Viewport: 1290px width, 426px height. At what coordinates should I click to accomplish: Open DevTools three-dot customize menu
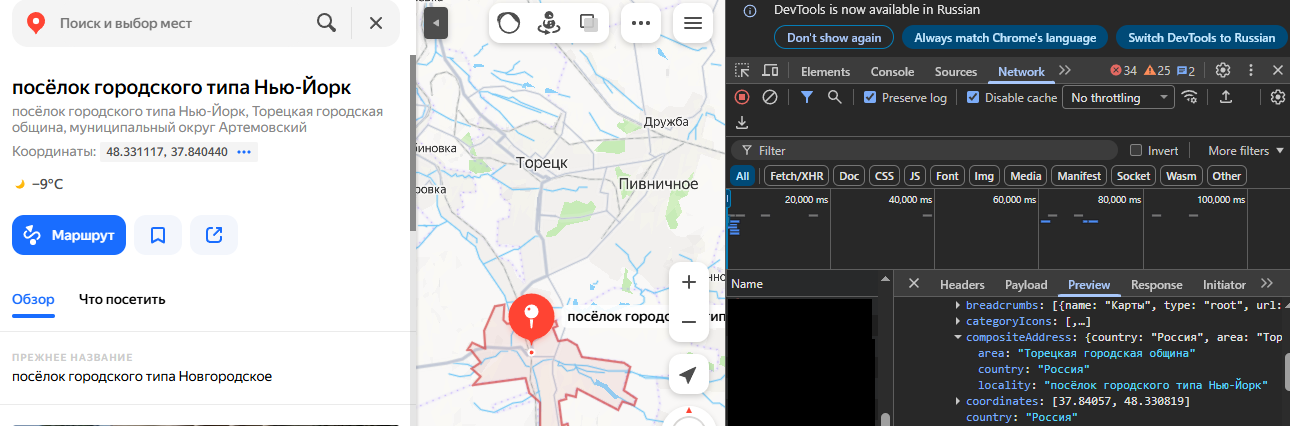1251,71
